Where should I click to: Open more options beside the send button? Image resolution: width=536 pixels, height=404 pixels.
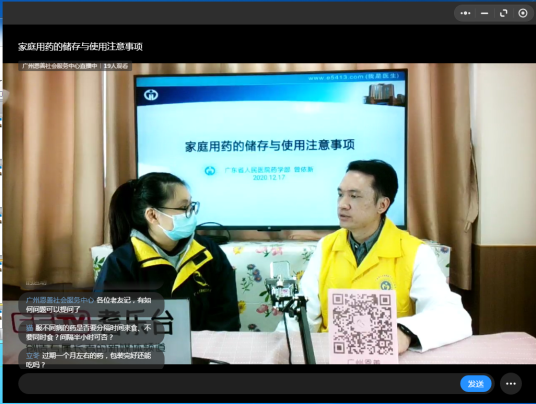511,384
